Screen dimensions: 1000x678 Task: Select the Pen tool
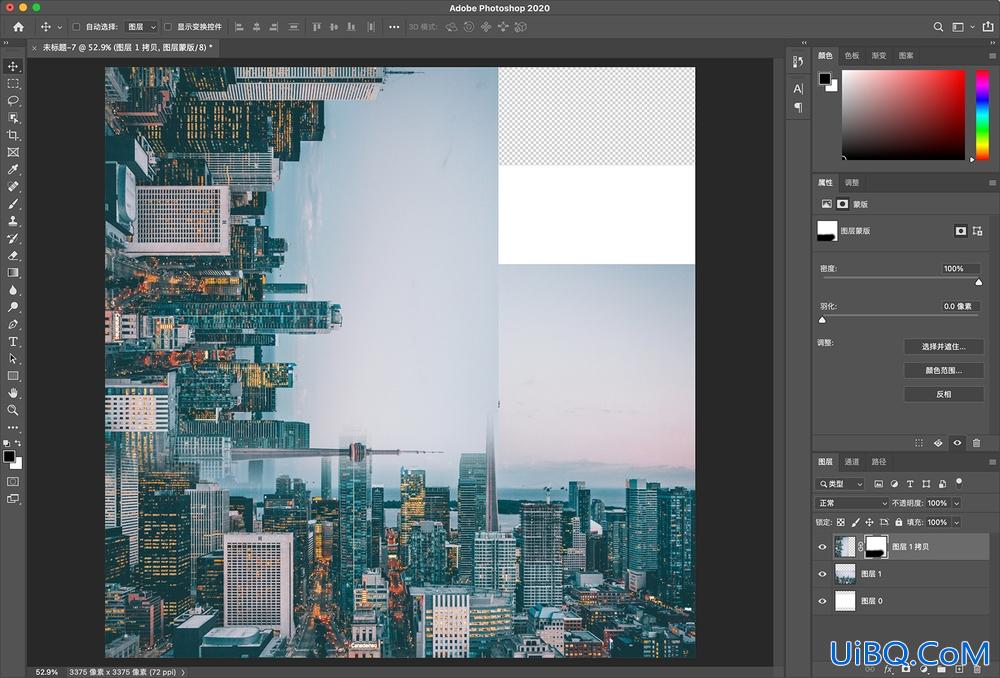(13, 325)
